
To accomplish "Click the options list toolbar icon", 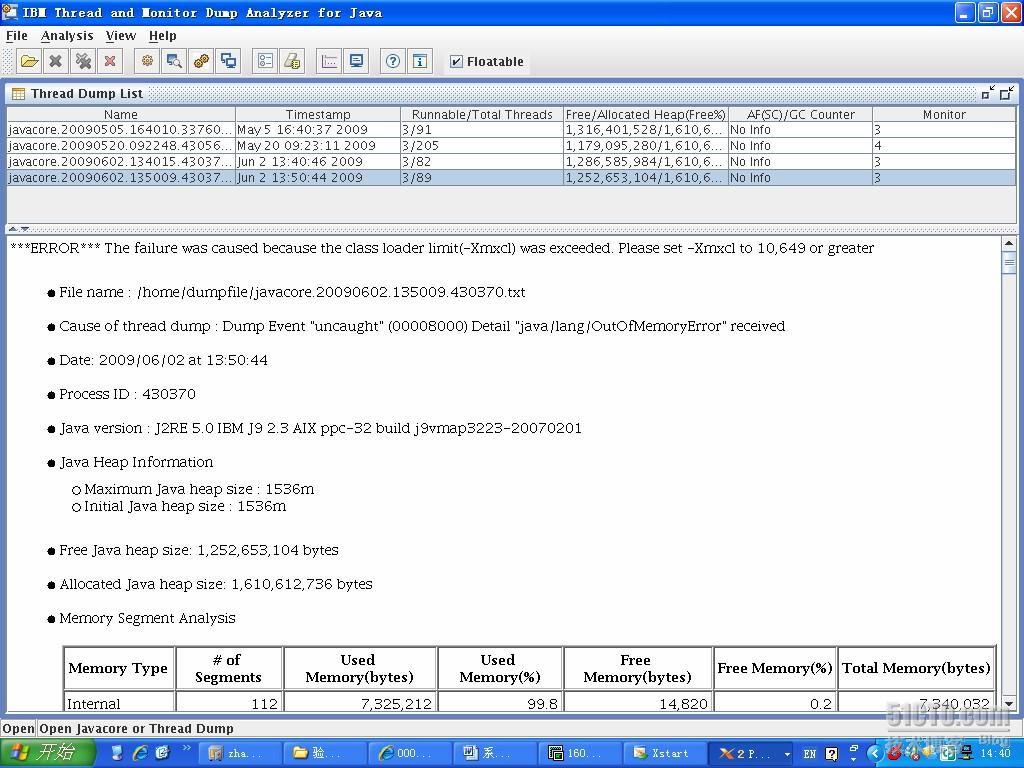I will 264,61.
